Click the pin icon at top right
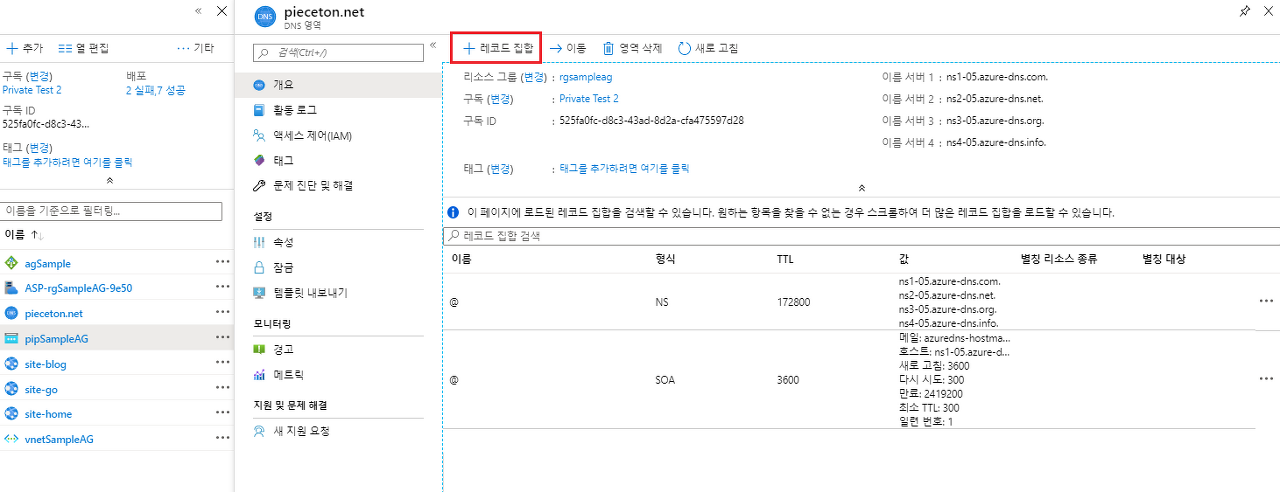 1244,11
